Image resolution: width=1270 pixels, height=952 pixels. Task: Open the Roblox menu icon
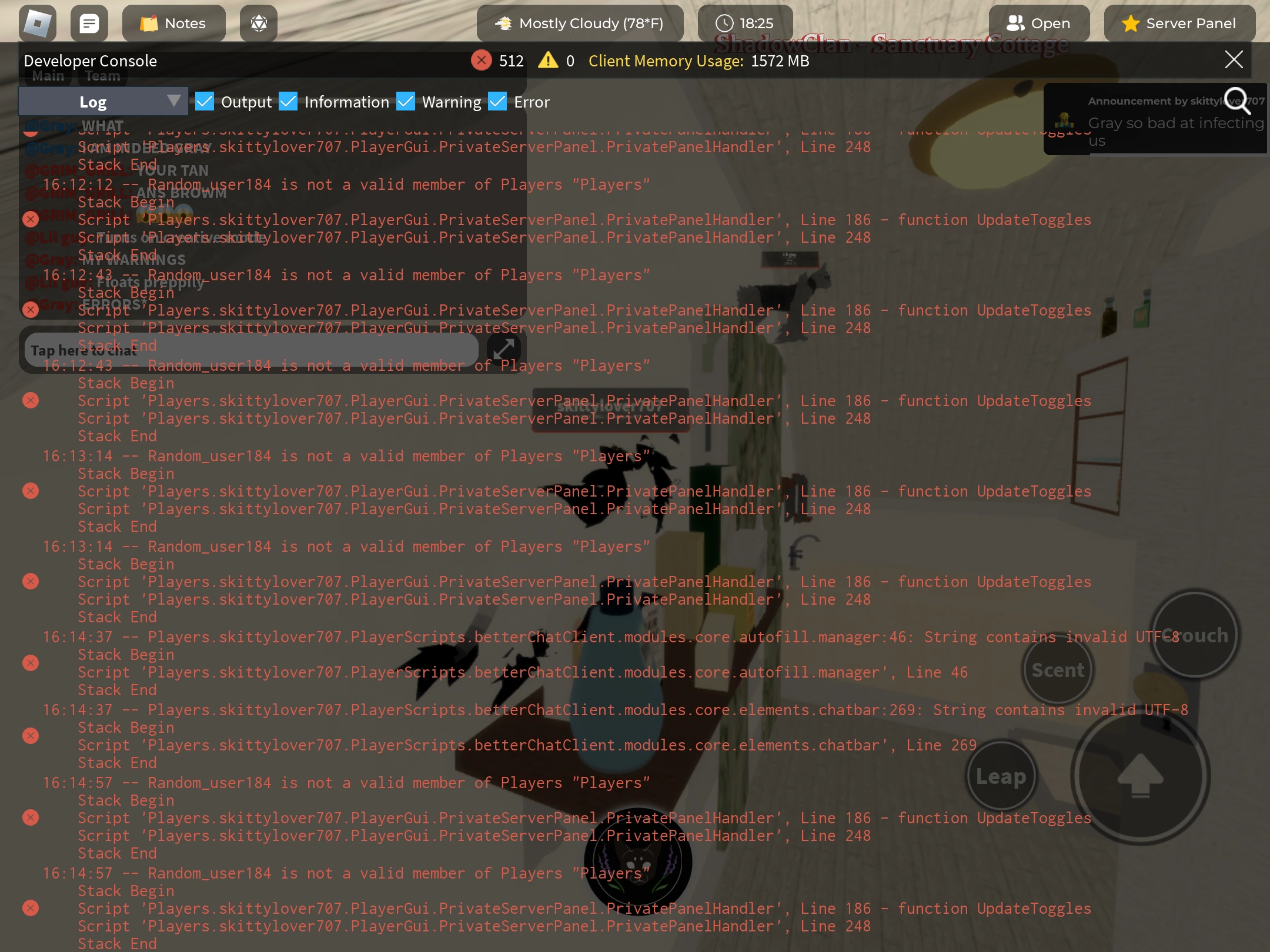(x=38, y=24)
